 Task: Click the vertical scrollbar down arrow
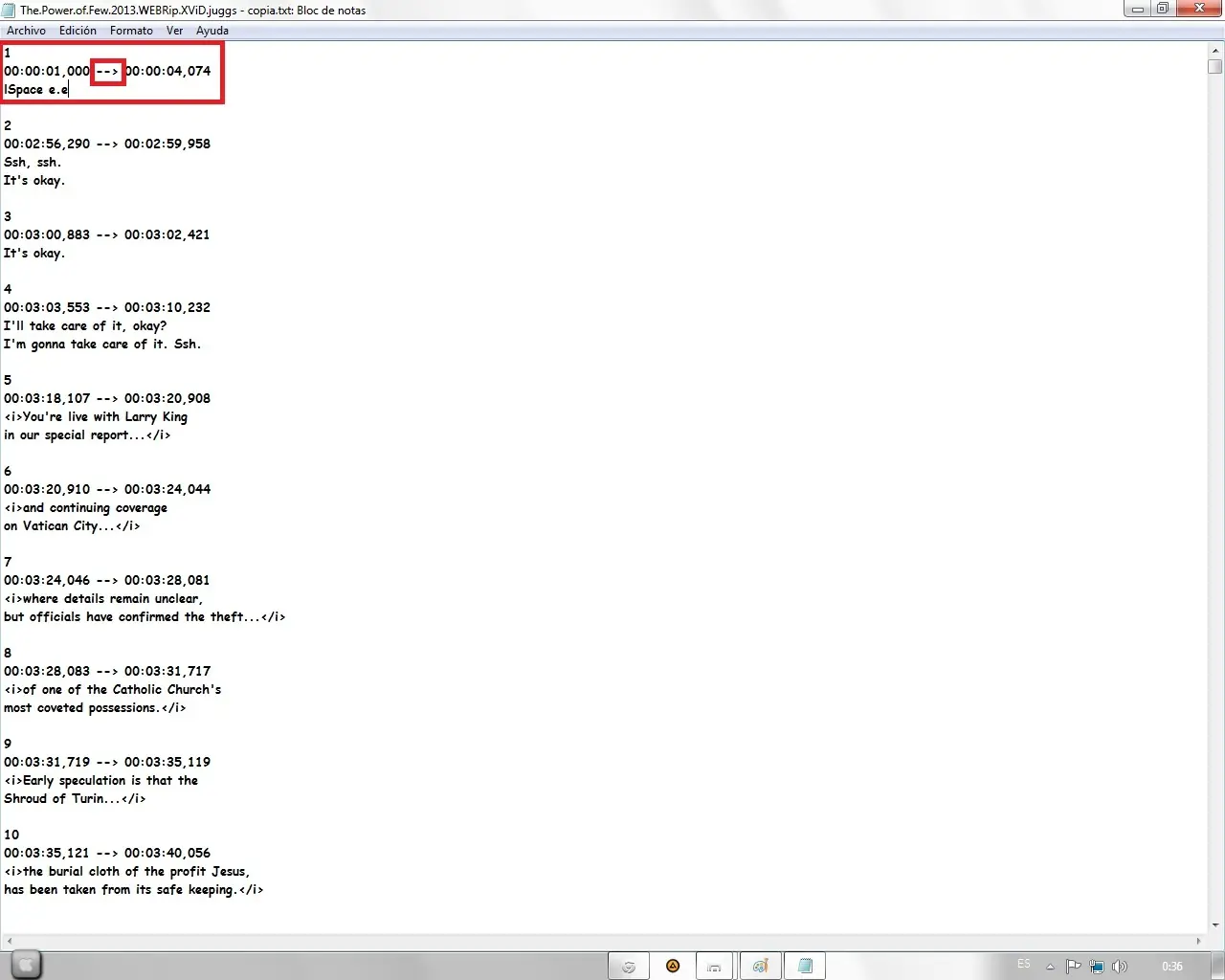(1215, 925)
